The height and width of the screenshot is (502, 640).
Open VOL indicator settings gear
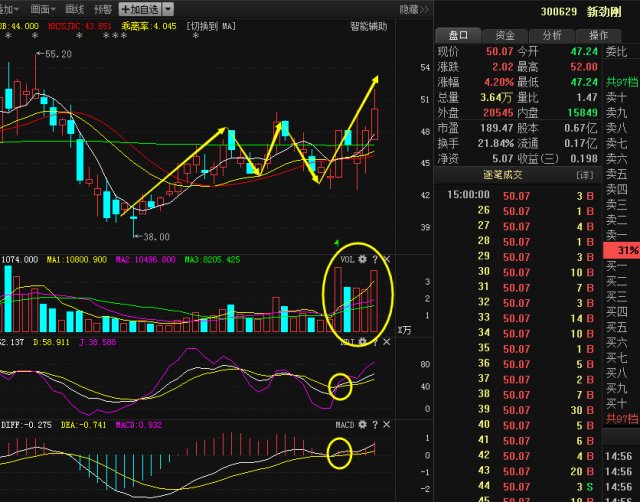tap(362, 259)
